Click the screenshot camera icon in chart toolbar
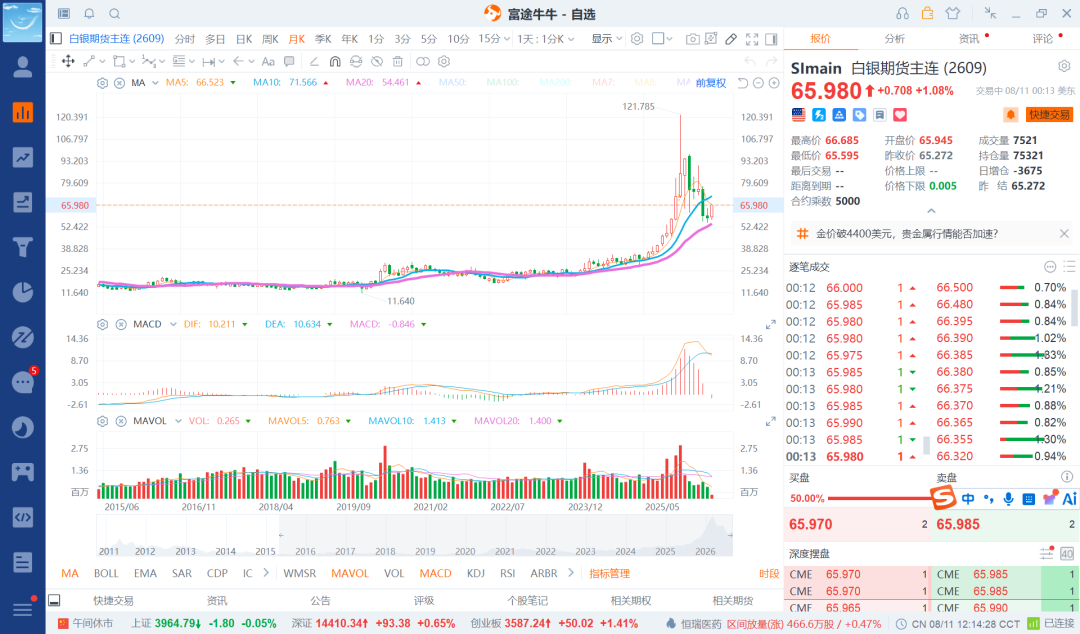The image size is (1080, 634). tap(692, 39)
